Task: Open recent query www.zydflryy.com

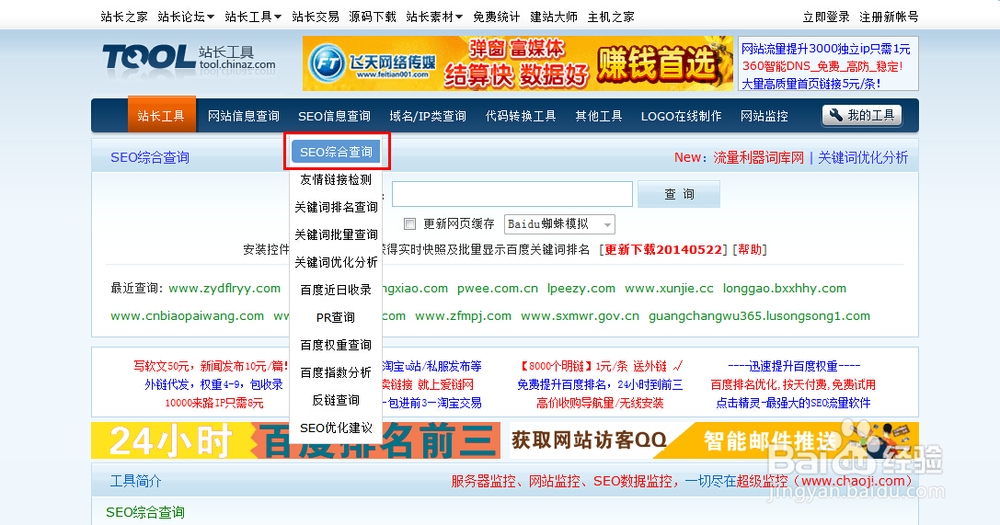Action: 224,288
